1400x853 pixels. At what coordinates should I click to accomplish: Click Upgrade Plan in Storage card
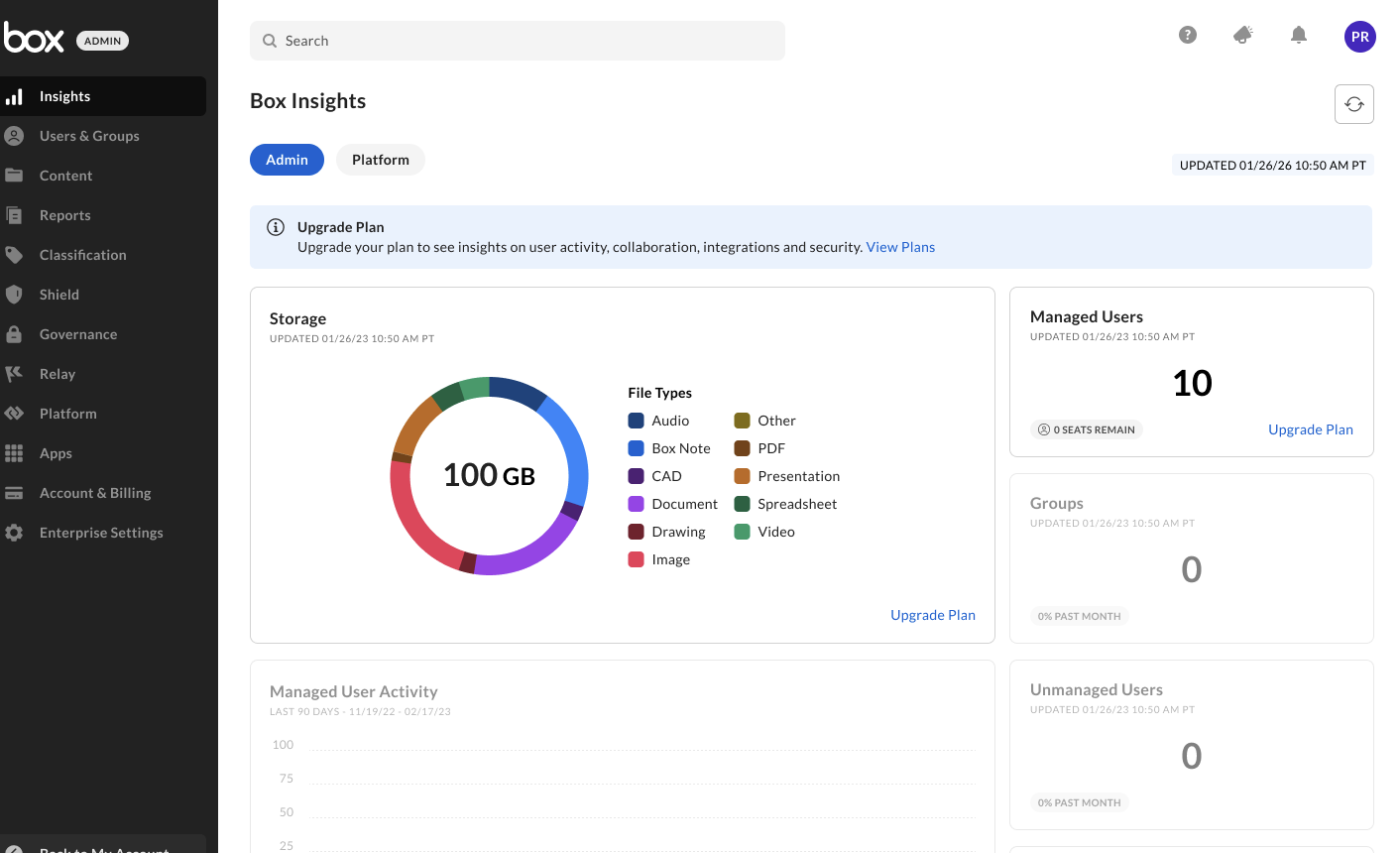(932, 615)
